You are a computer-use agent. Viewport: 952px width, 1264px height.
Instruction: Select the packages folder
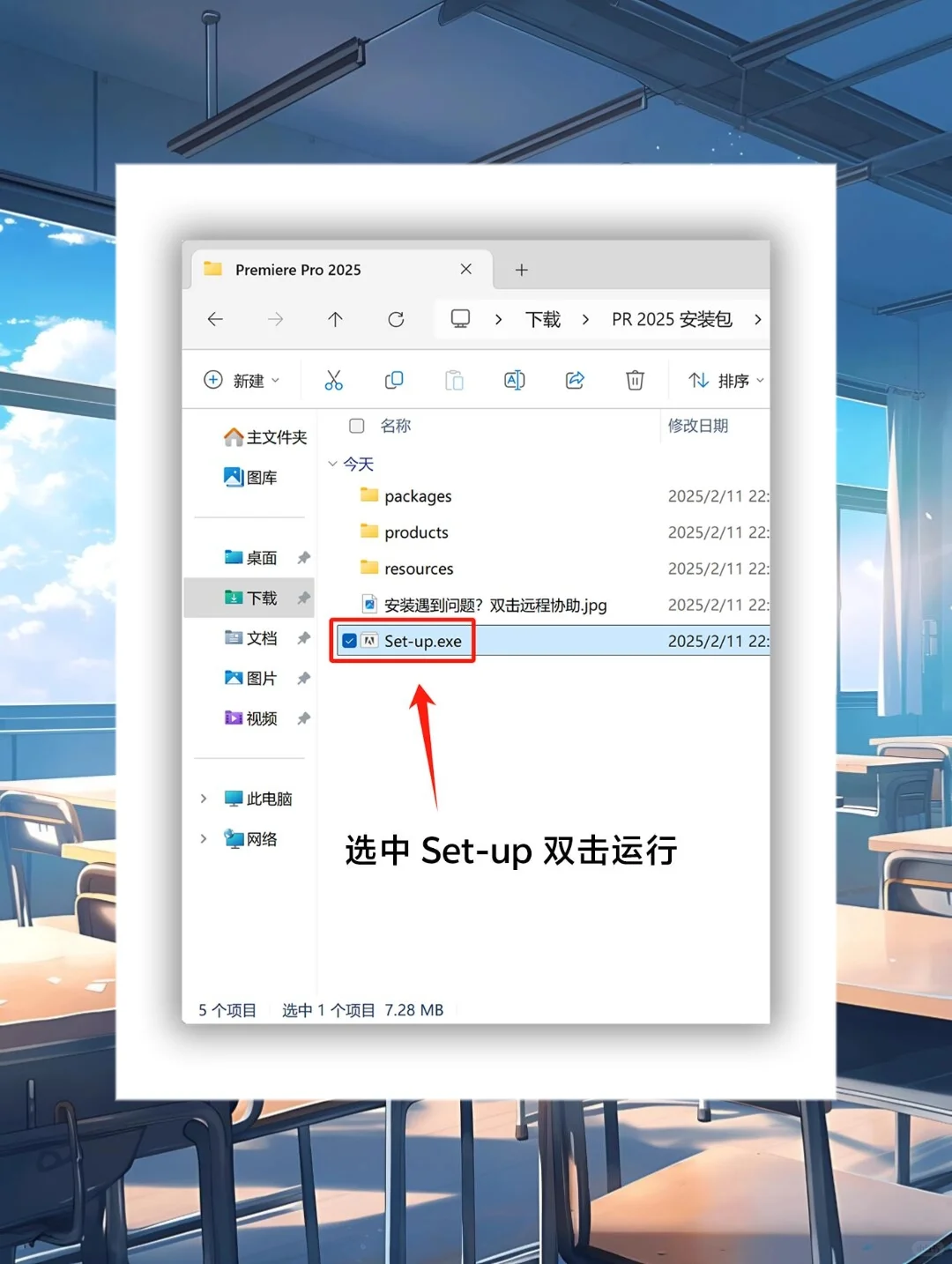point(418,496)
